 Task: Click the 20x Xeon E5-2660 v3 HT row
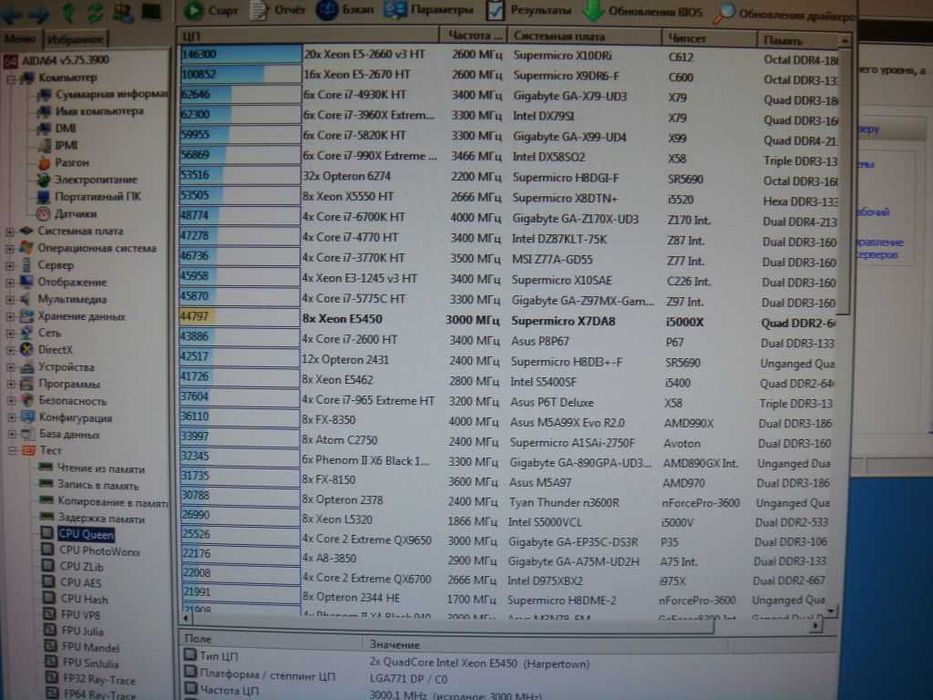click(x=509, y=56)
